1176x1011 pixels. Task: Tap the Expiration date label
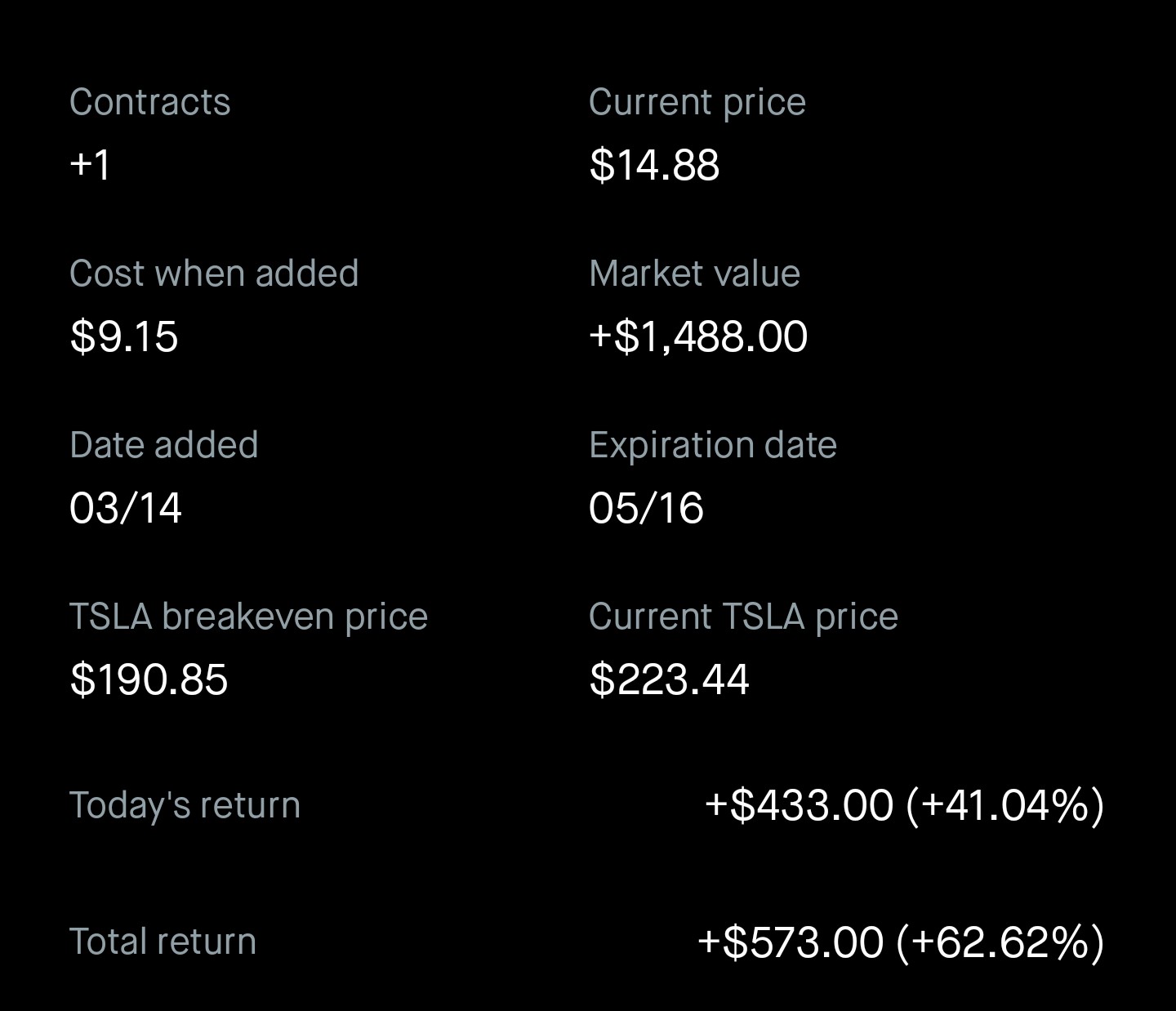(x=712, y=445)
